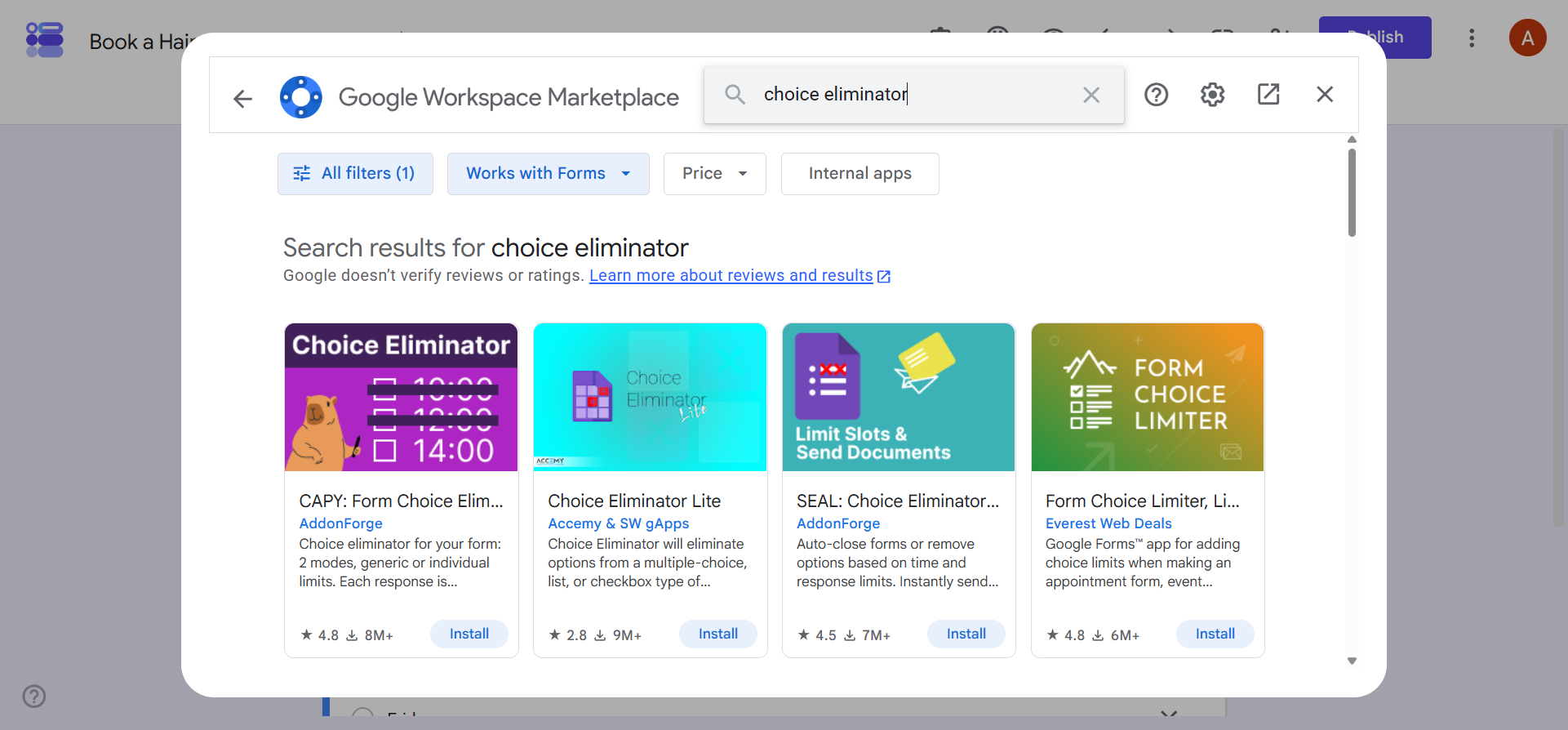Image resolution: width=1568 pixels, height=730 pixels.
Task: Open AddonForge developer link under CAPY
Action: click(340, 523)
